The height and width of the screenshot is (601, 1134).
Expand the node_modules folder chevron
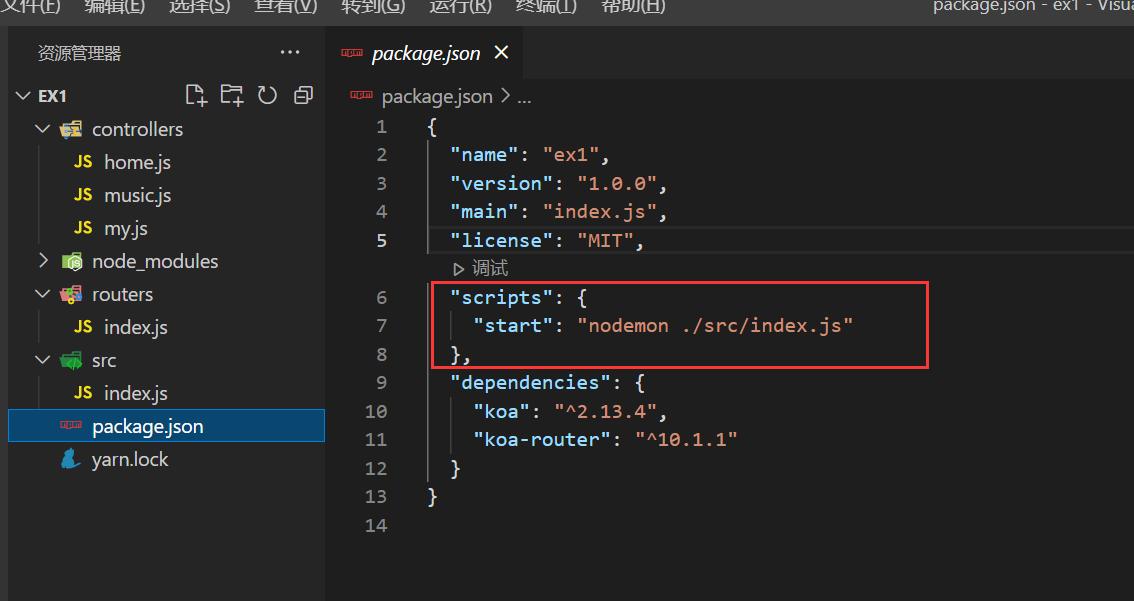43,260
